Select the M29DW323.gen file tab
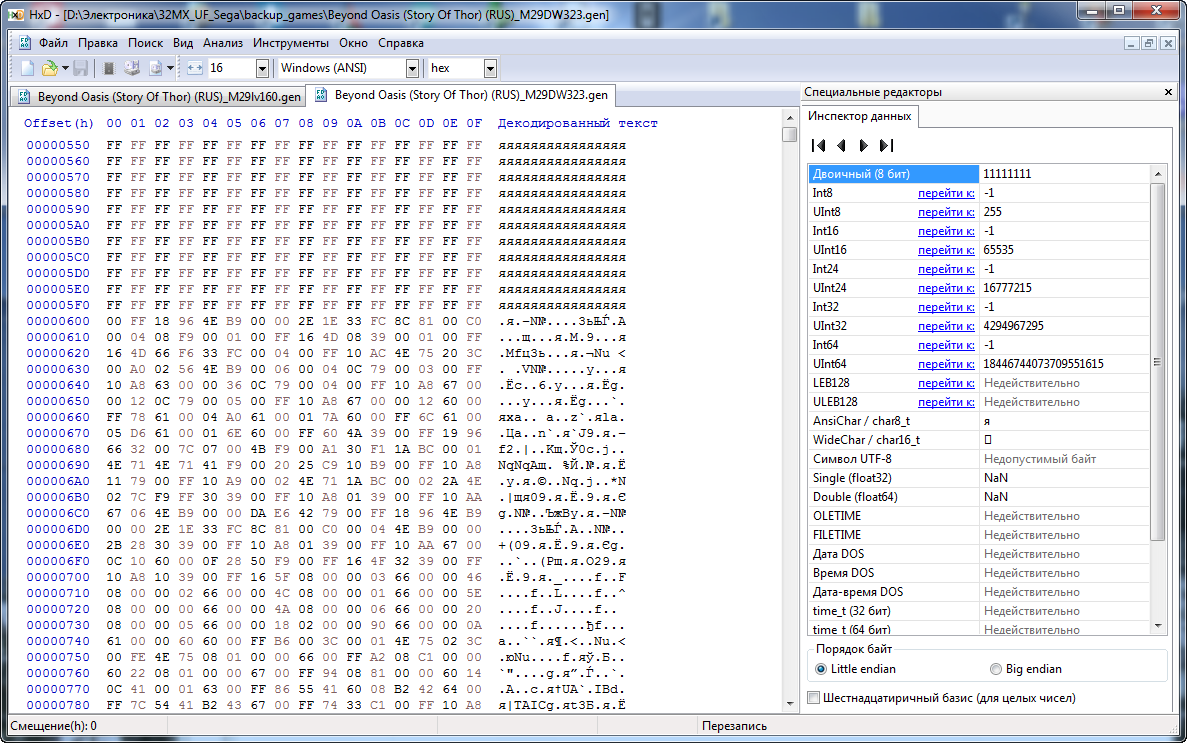Screen dimensions: 1187x743 [x=462, y=95]
